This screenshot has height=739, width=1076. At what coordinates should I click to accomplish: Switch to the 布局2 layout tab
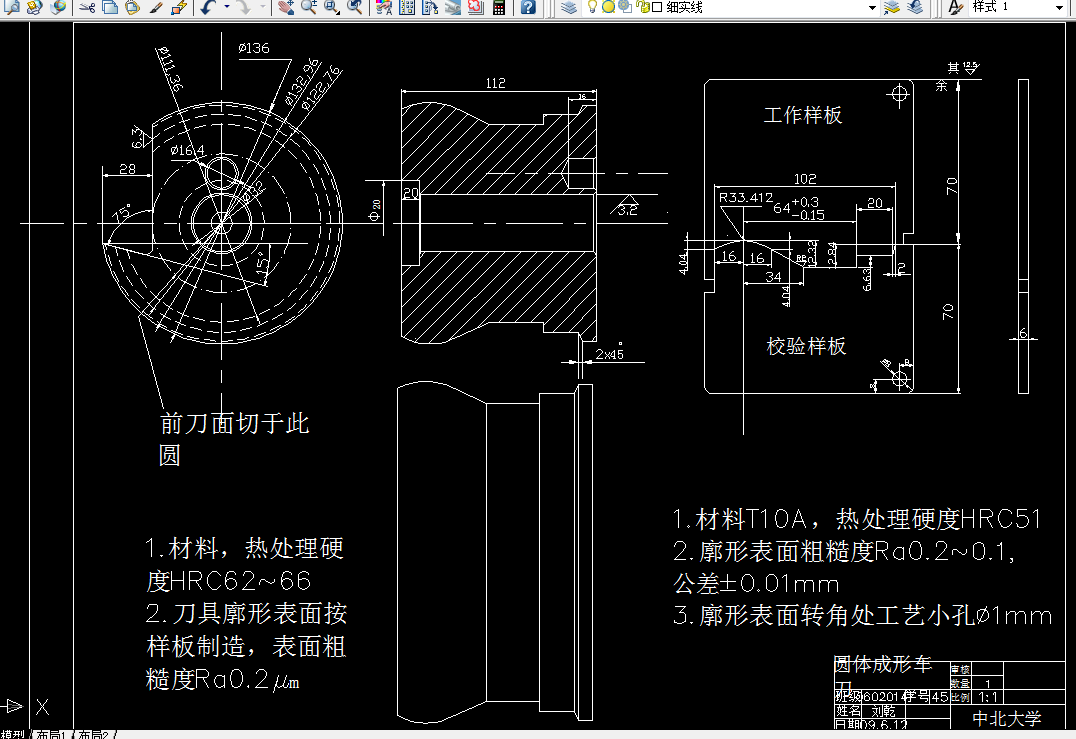(x=92, y=733)
